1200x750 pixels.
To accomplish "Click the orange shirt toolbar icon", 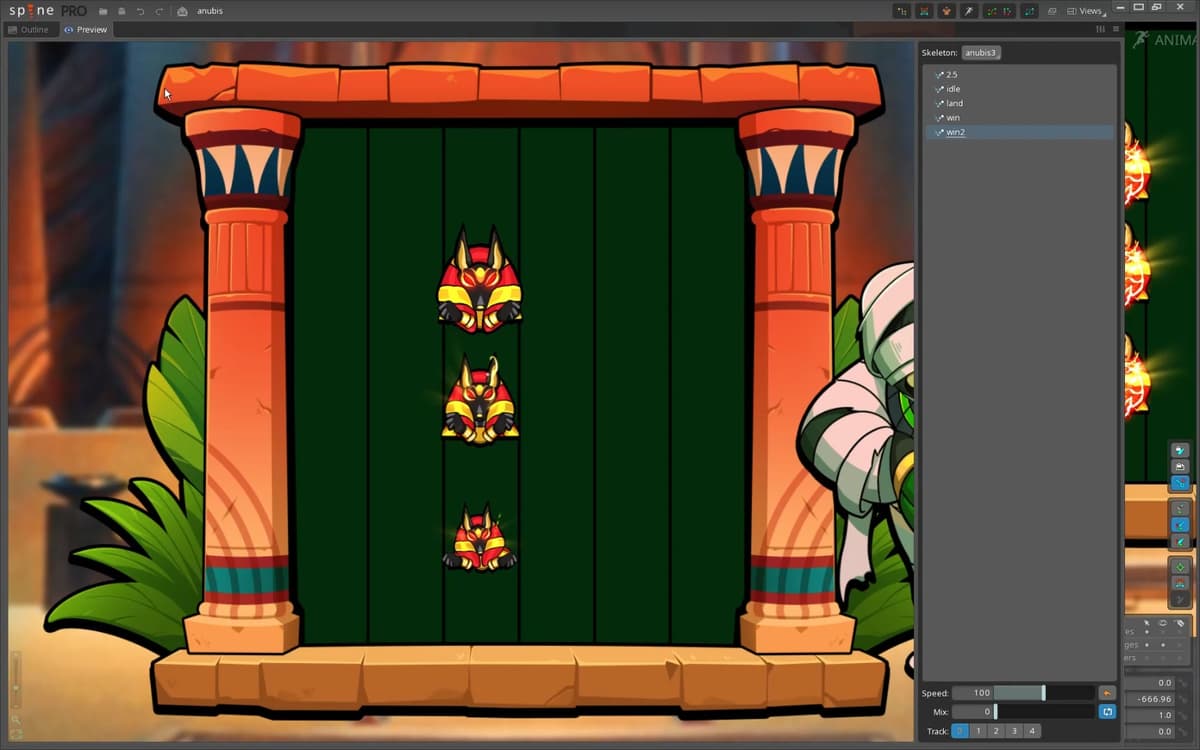I will click(x=946, y=11).
